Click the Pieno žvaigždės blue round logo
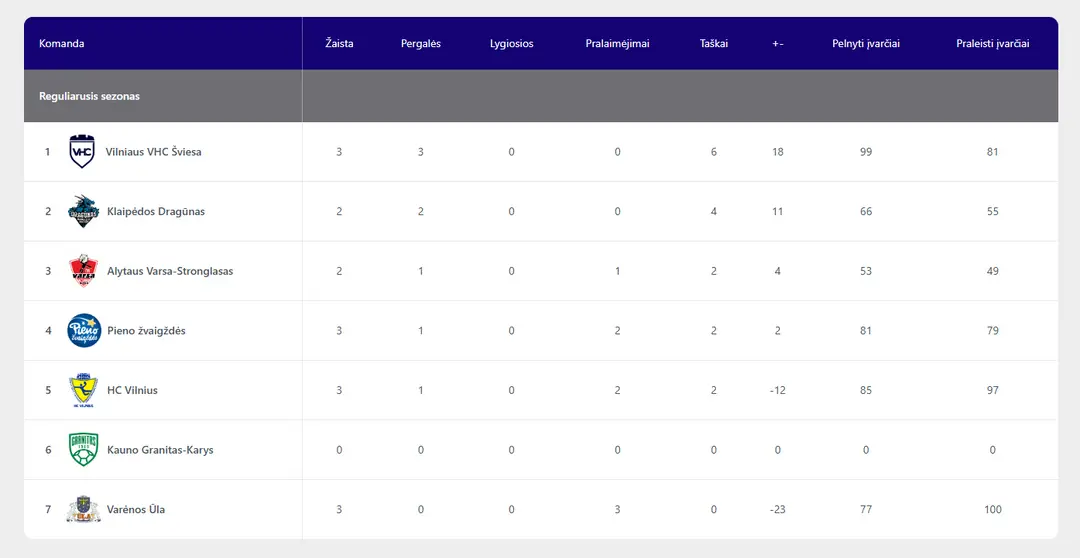Screen dimensions: 1080x558 (84, 331)
